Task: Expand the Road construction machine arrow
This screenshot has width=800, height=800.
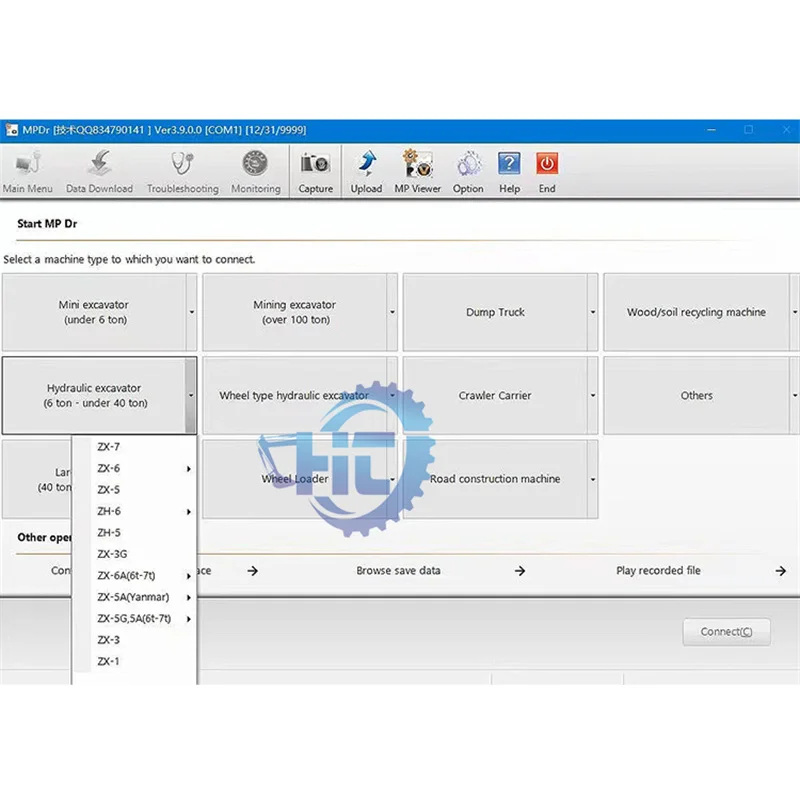Action: 593,479
